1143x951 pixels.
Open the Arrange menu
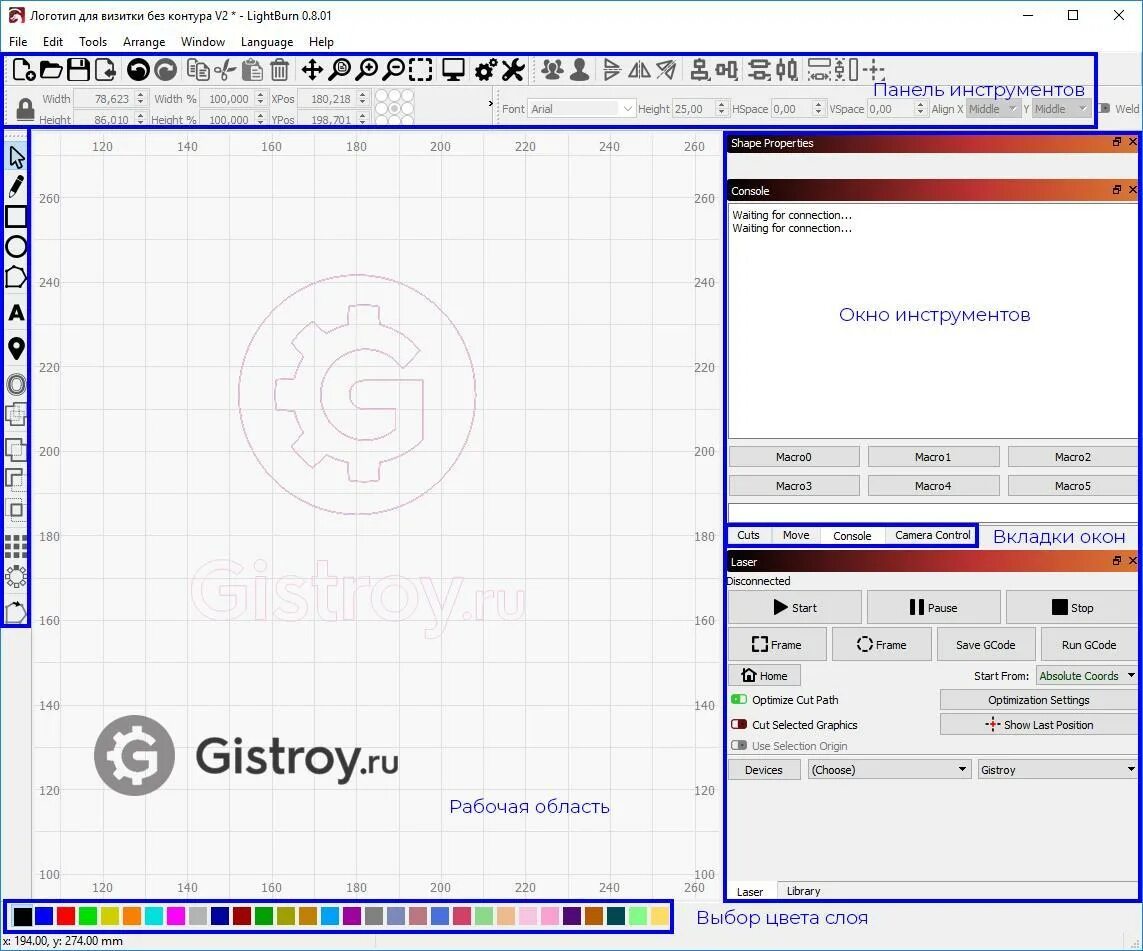144,42
